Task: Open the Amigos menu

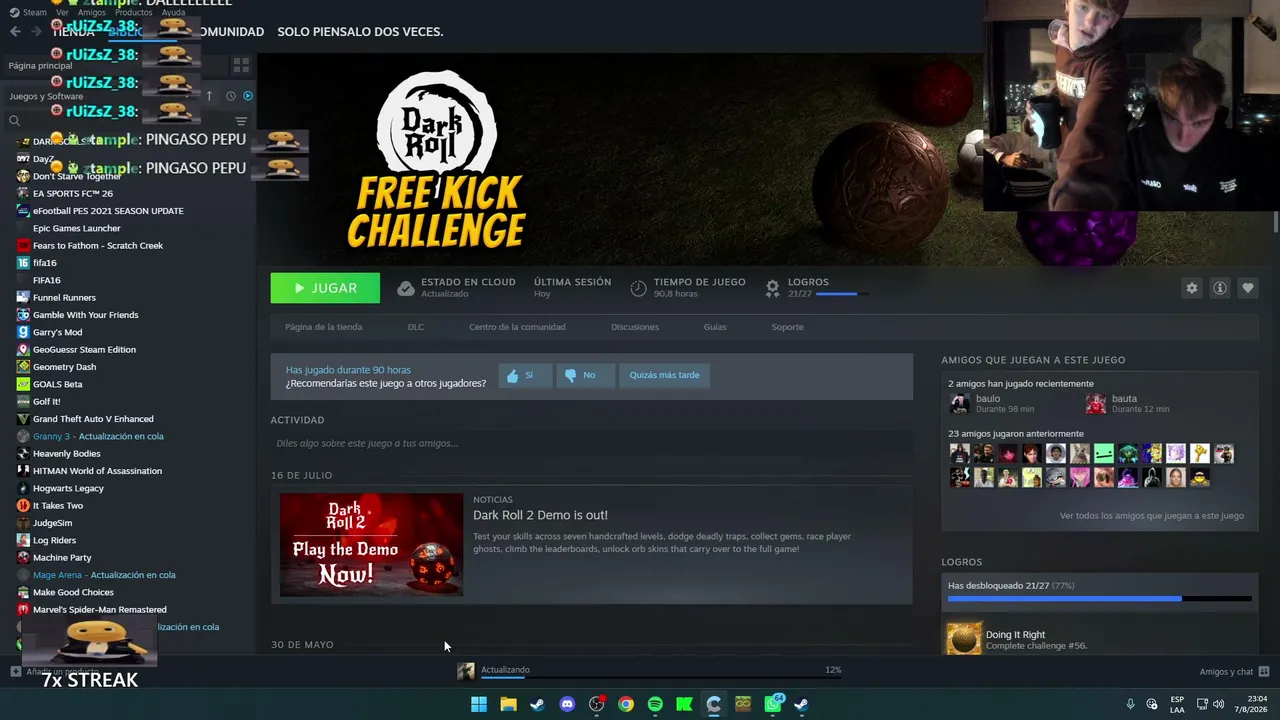Action: pos(92,12)
